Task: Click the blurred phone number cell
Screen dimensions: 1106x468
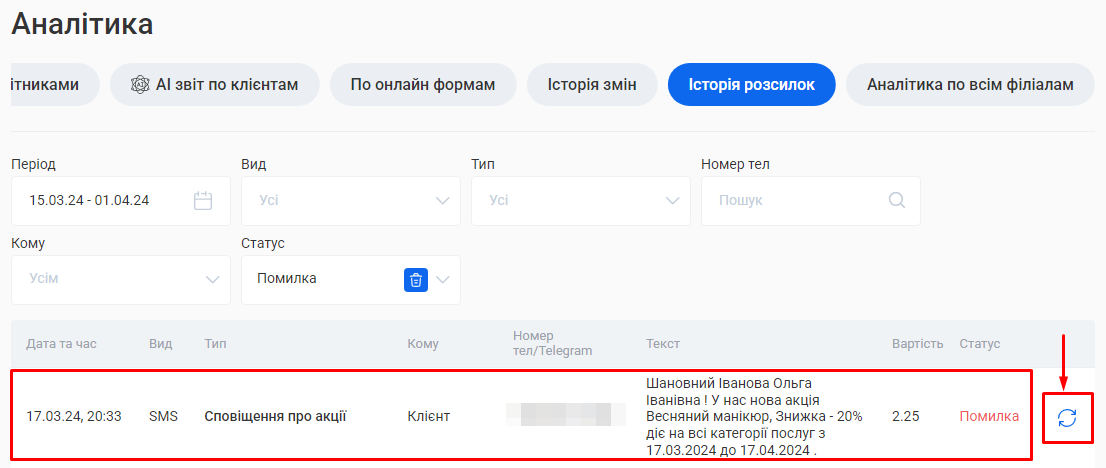Action: 566,414
